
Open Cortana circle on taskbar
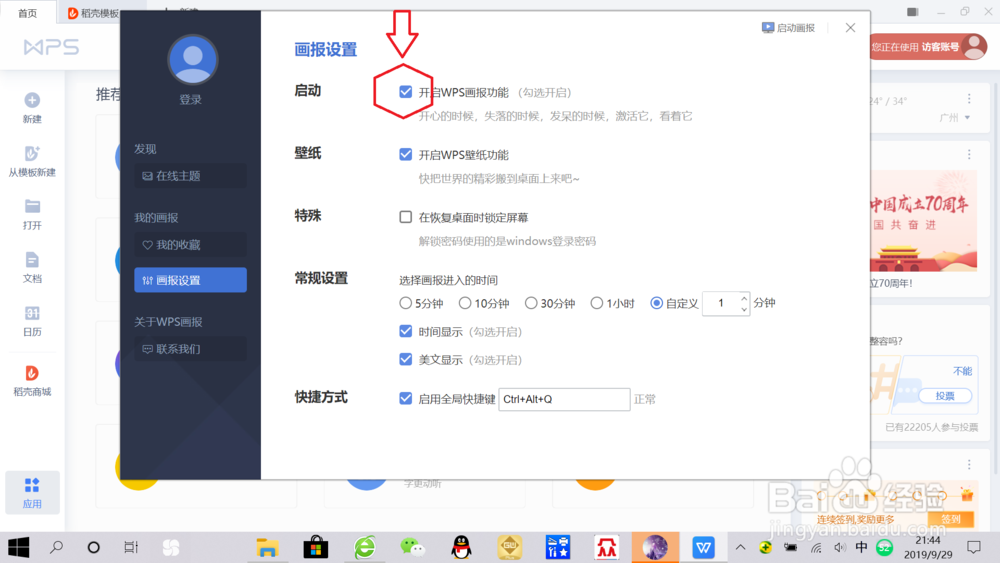pyautogui.click(x=94, y=547)
